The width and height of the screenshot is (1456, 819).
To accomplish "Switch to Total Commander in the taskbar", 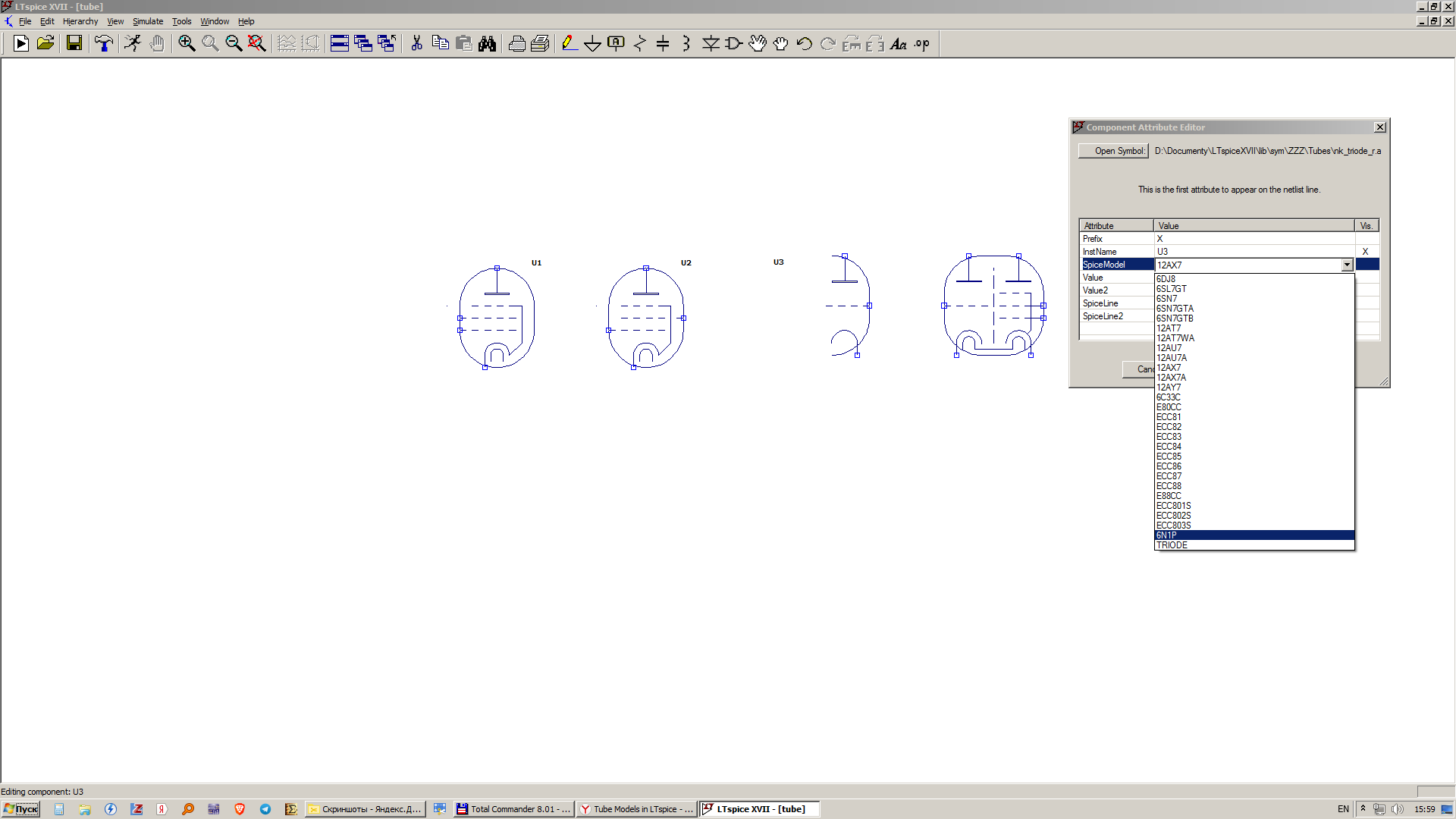I will point(513,809).
